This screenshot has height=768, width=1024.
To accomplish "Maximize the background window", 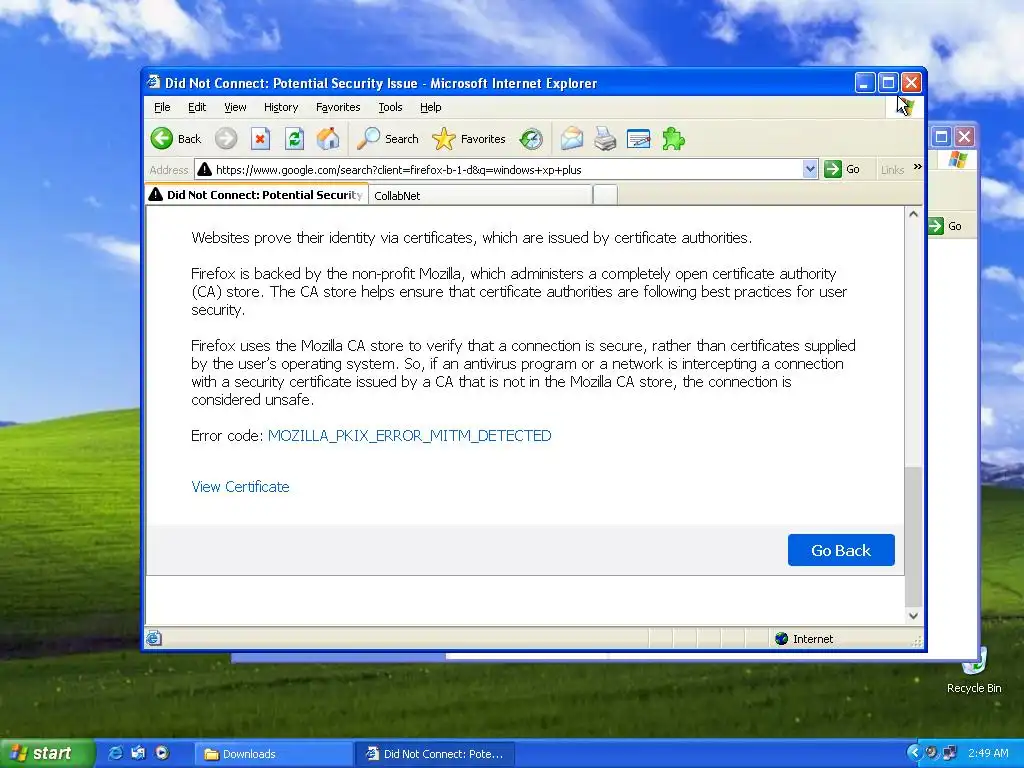I will [x=941, y=136].
